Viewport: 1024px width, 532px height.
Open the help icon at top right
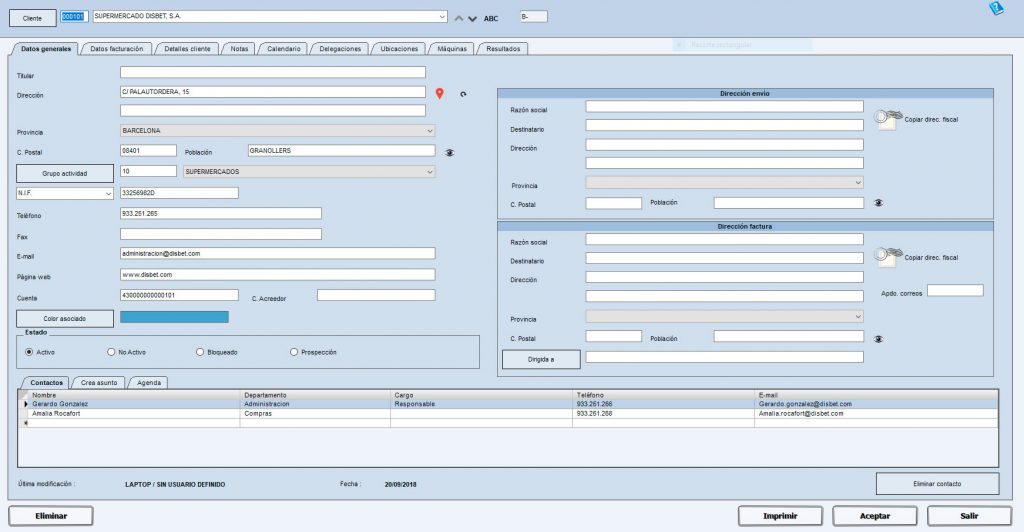pyautogui.click(x=996, y=8)
